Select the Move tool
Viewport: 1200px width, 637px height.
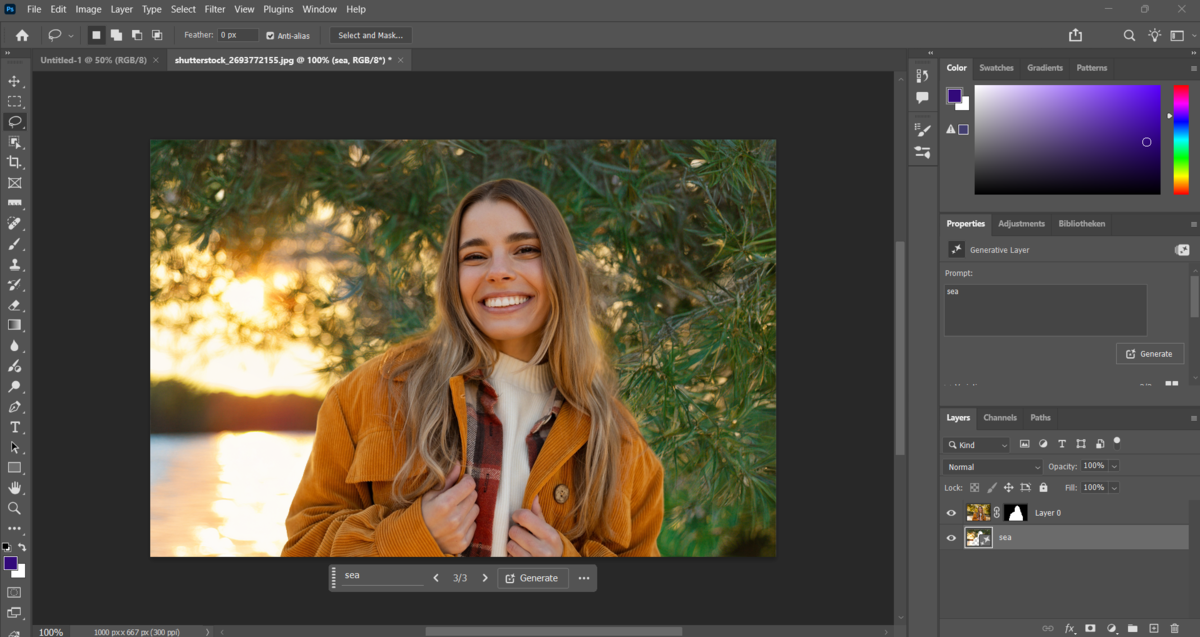click(x=15, y=81)
